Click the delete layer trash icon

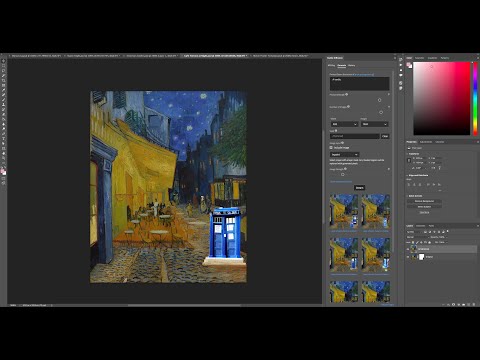pyautogui.click(x=474, y=305)
